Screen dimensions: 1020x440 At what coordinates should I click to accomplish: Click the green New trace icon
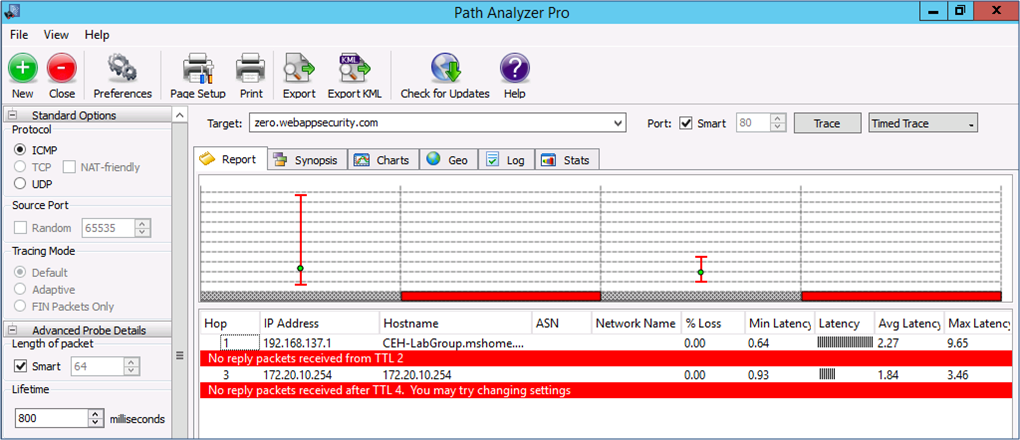coord(23,68)
